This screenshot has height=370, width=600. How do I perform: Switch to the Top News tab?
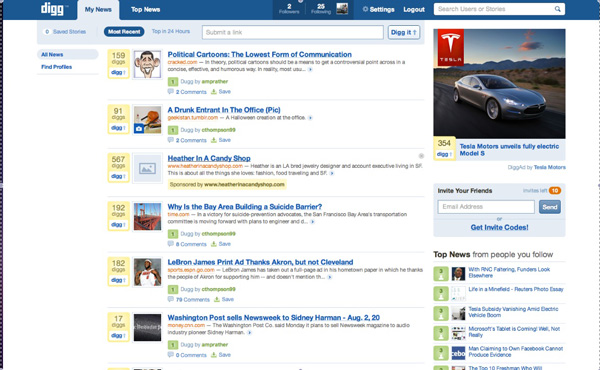tap(145, 10)
